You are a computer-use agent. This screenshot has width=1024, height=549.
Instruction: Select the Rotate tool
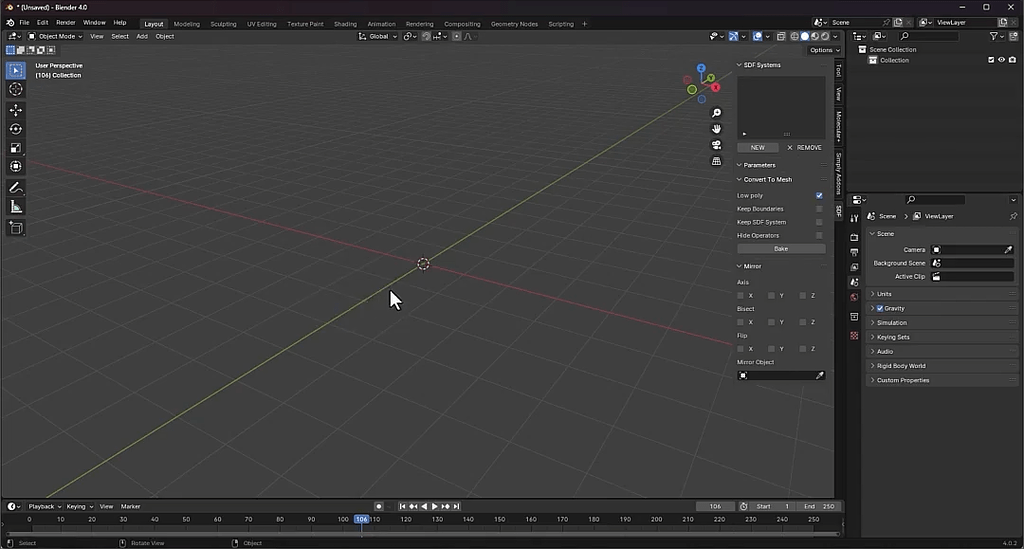tap(16, 129)
